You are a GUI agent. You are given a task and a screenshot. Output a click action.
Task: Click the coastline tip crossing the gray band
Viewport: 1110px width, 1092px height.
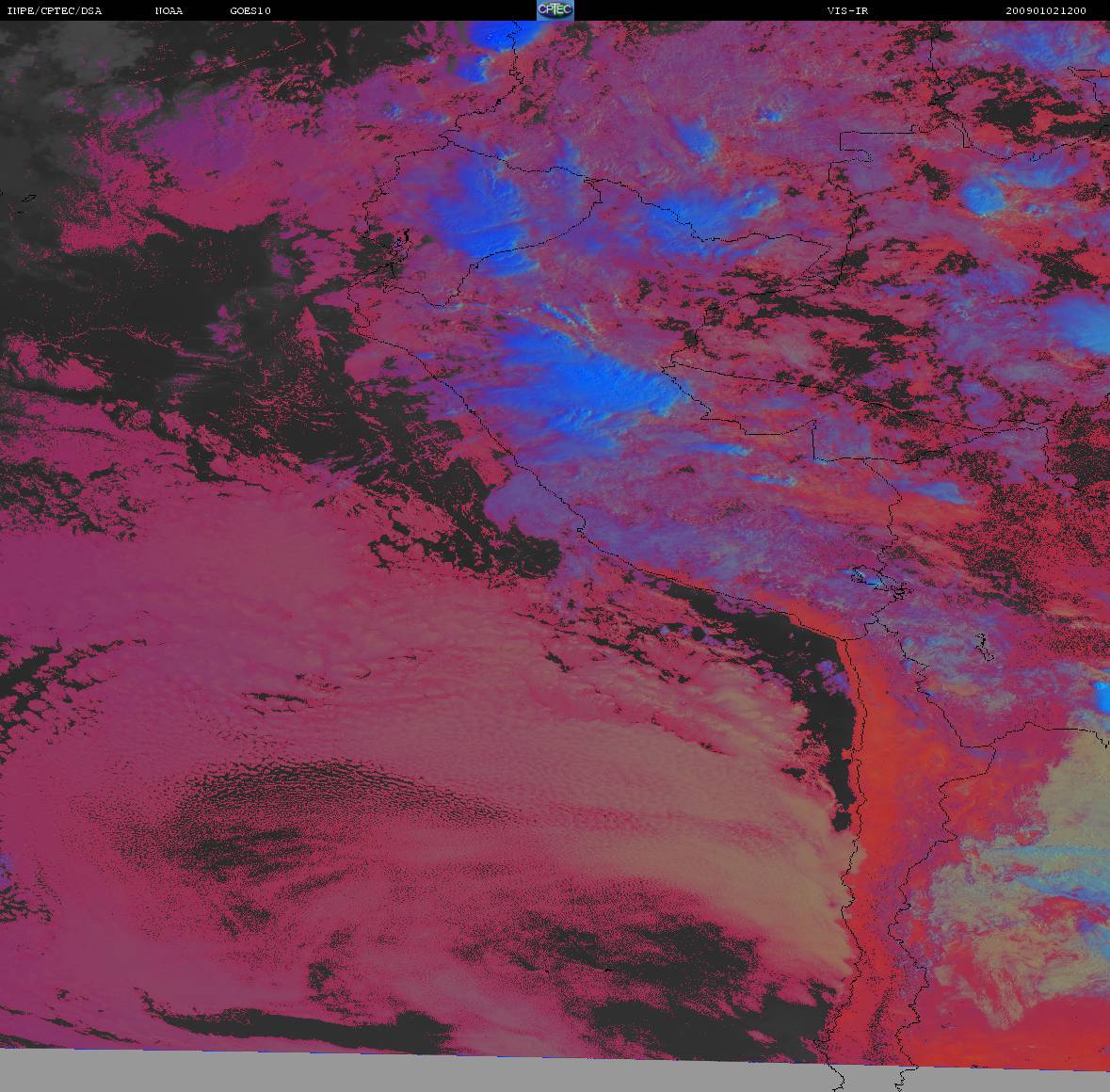click(x=838, y=1074)
